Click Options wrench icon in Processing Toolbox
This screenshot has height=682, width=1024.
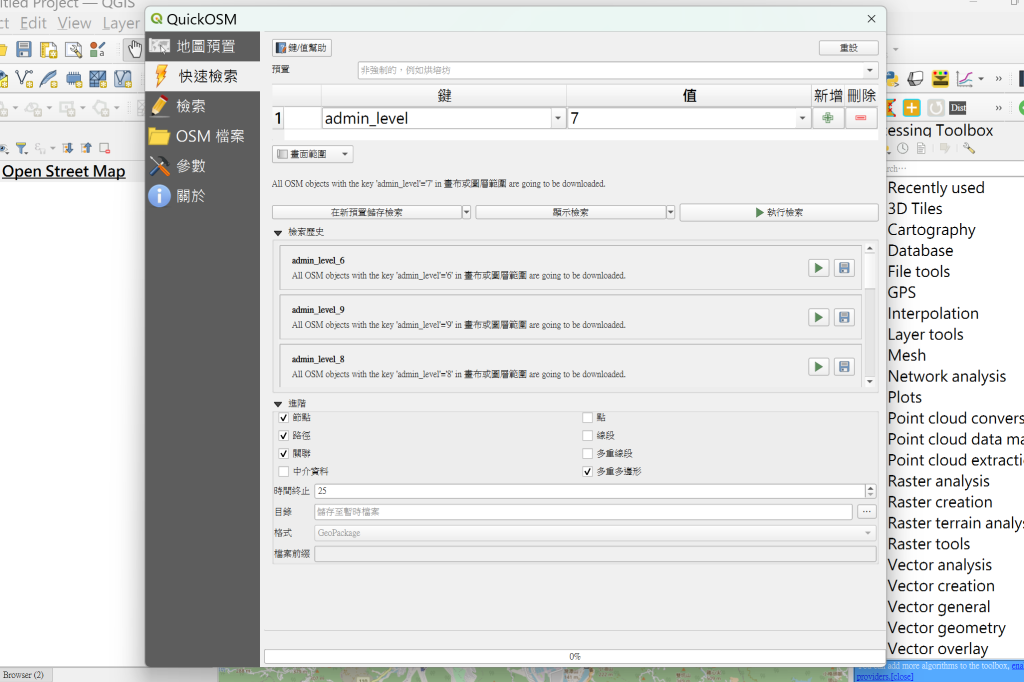969,148
